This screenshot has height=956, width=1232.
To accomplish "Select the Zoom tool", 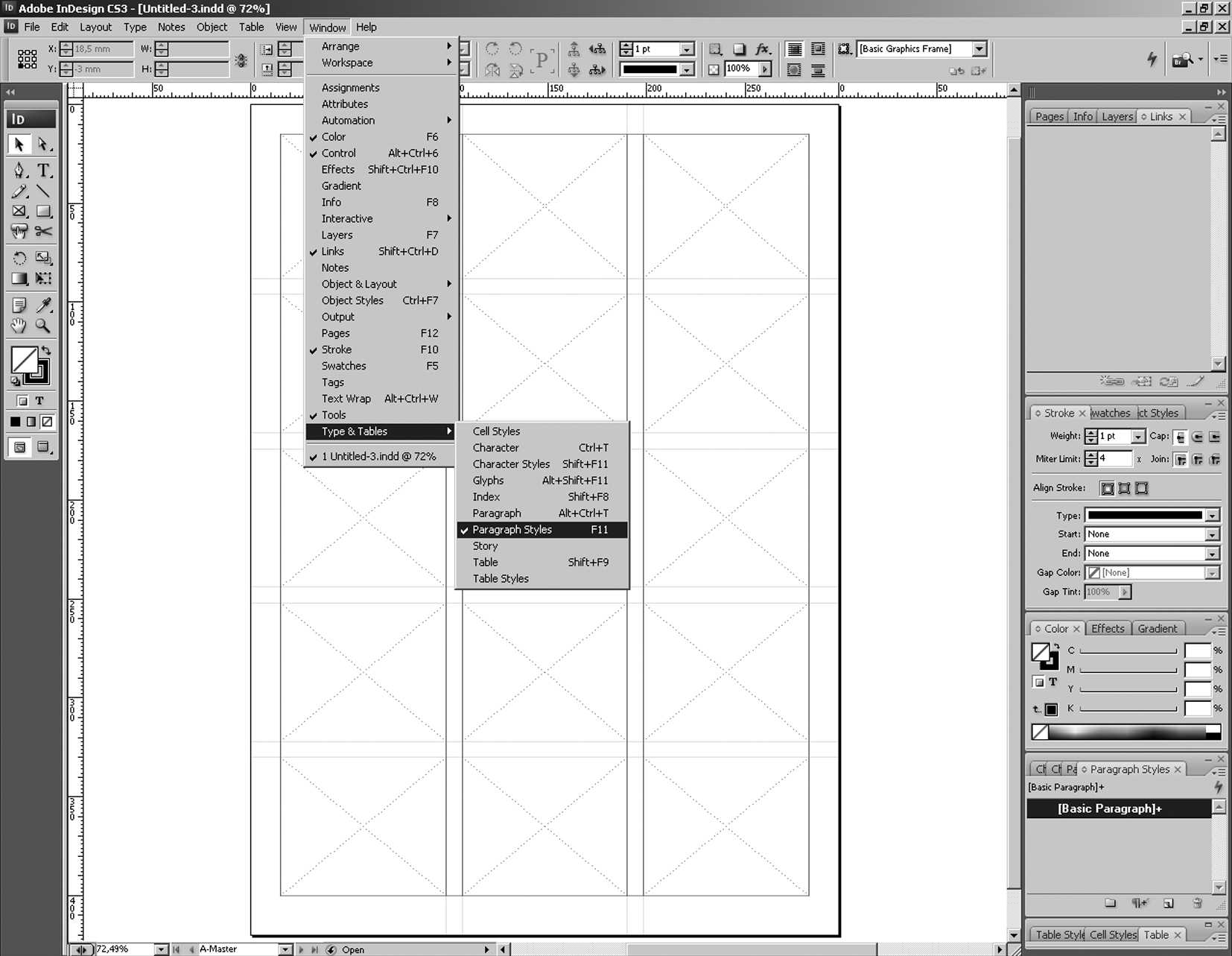I will pyautogui.click(x=43, y=326).
